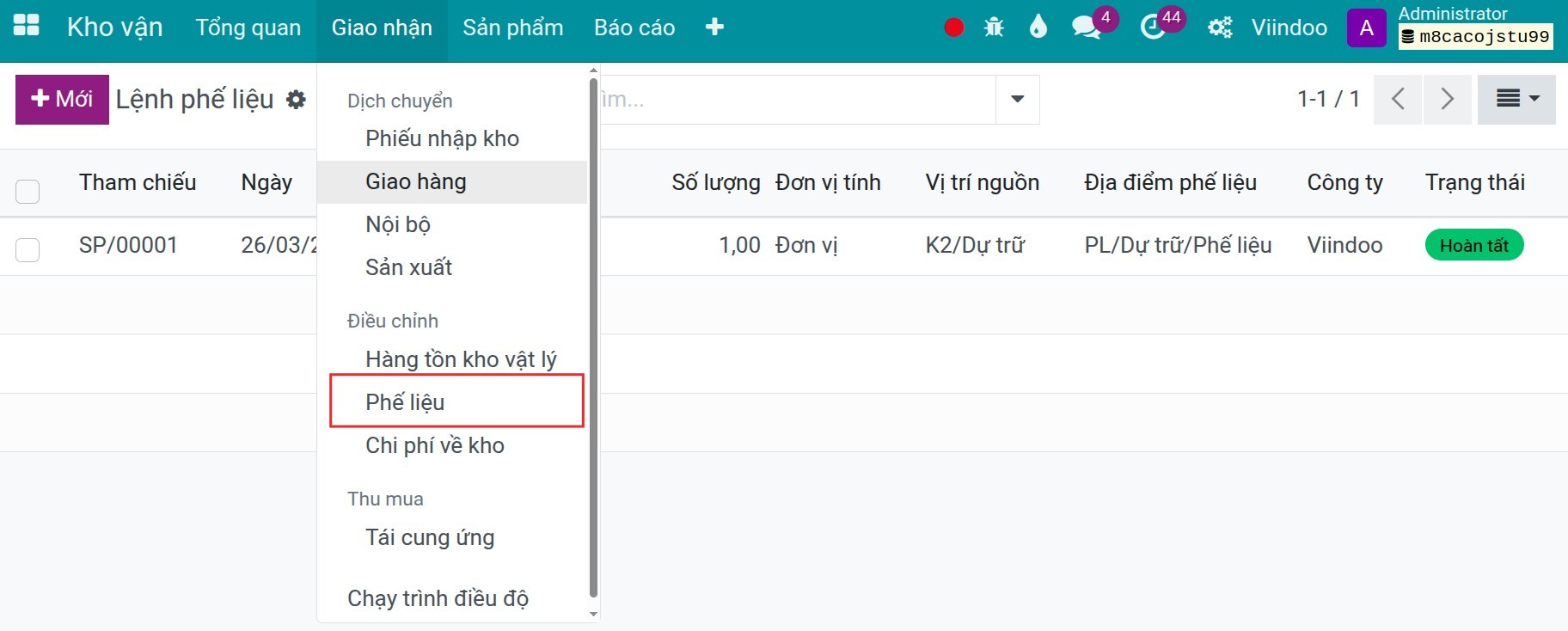Click the Mới new record button
The image size is (1568, 631).
[x=62, y=99]
